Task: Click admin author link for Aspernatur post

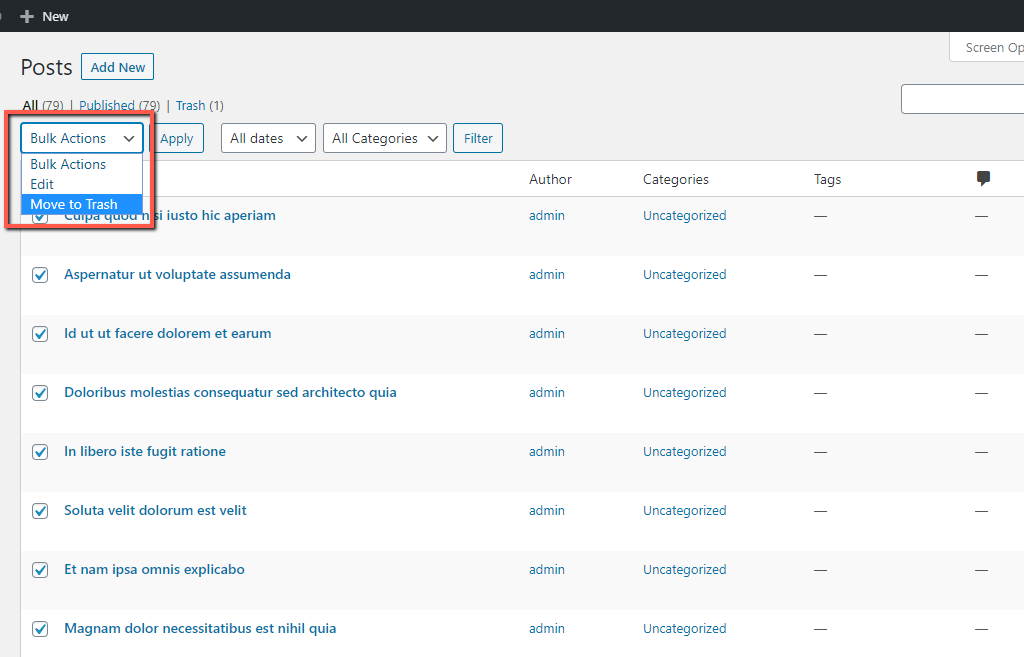Action: (547, 274)
